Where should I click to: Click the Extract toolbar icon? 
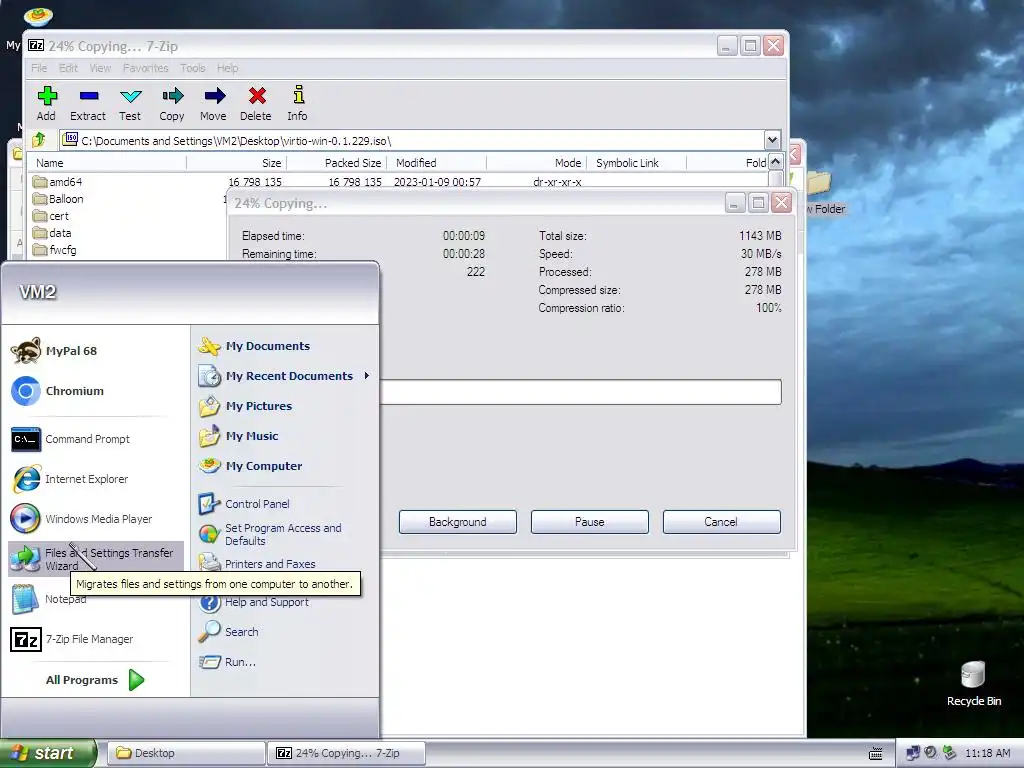click(x=88, y=104)
